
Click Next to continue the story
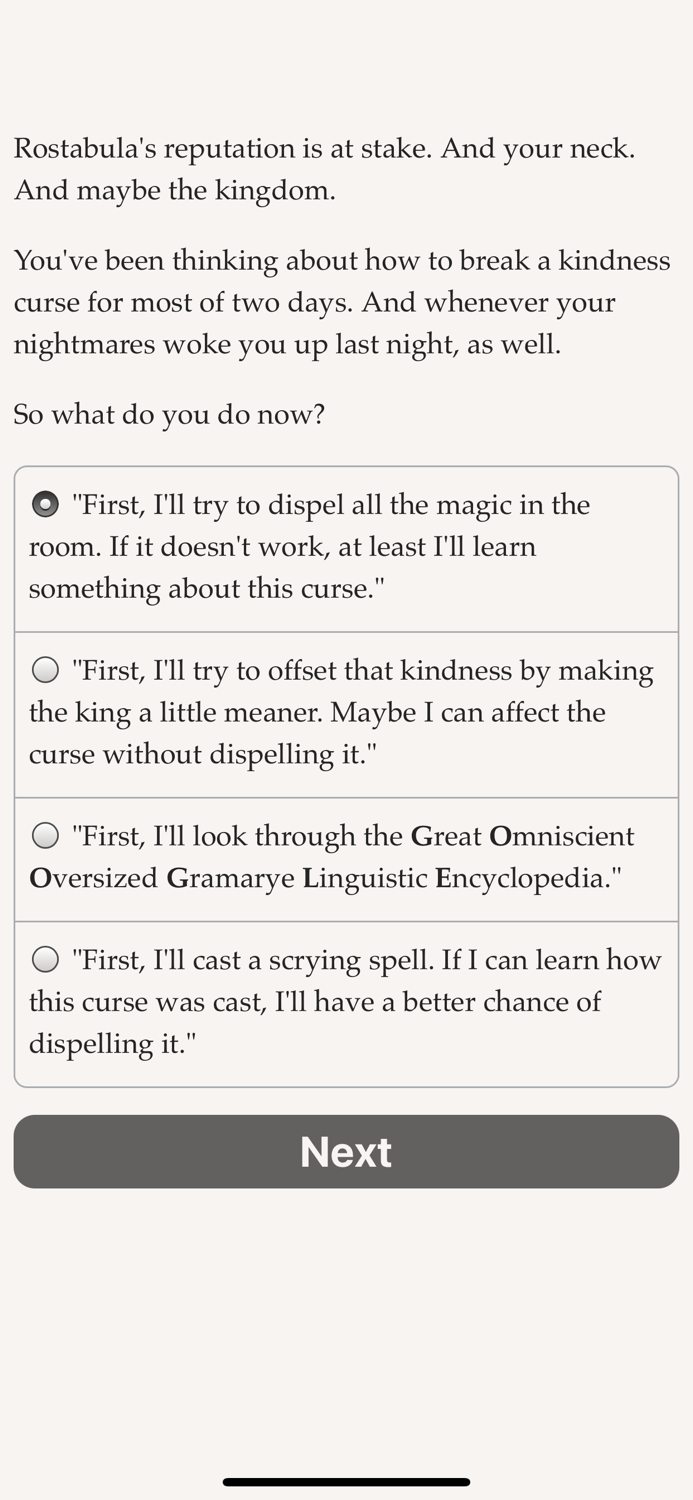[x=345, y=1151]
